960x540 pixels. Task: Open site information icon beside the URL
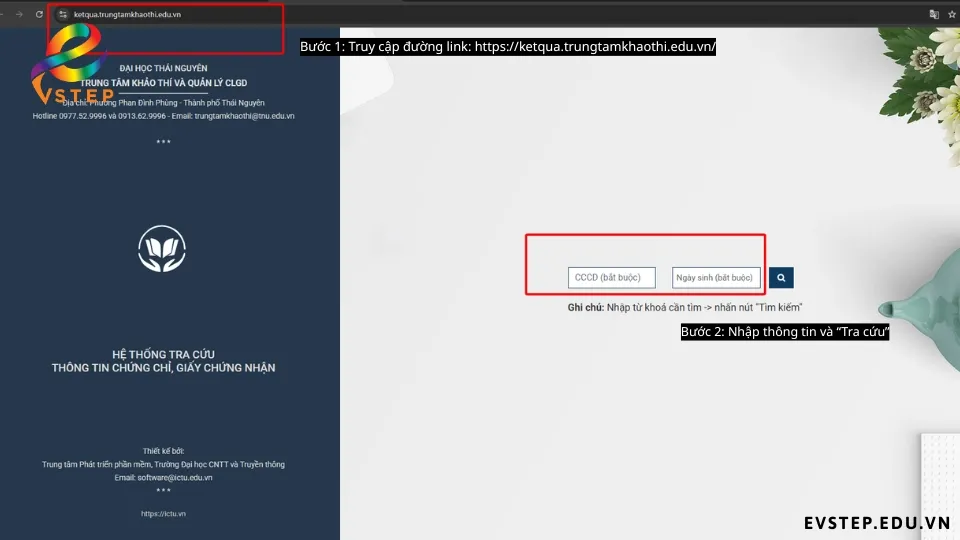pos(62,14)
